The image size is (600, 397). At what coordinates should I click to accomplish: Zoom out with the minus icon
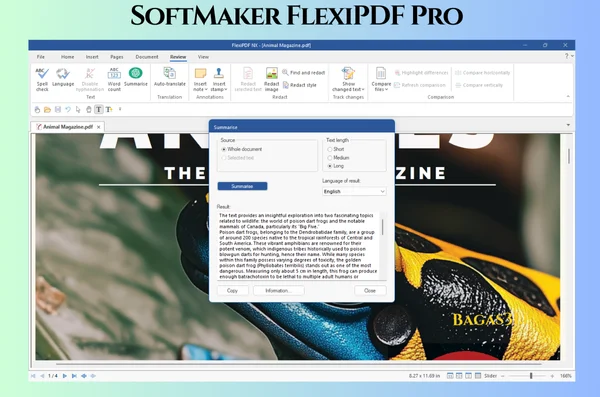tap(503, 376)
